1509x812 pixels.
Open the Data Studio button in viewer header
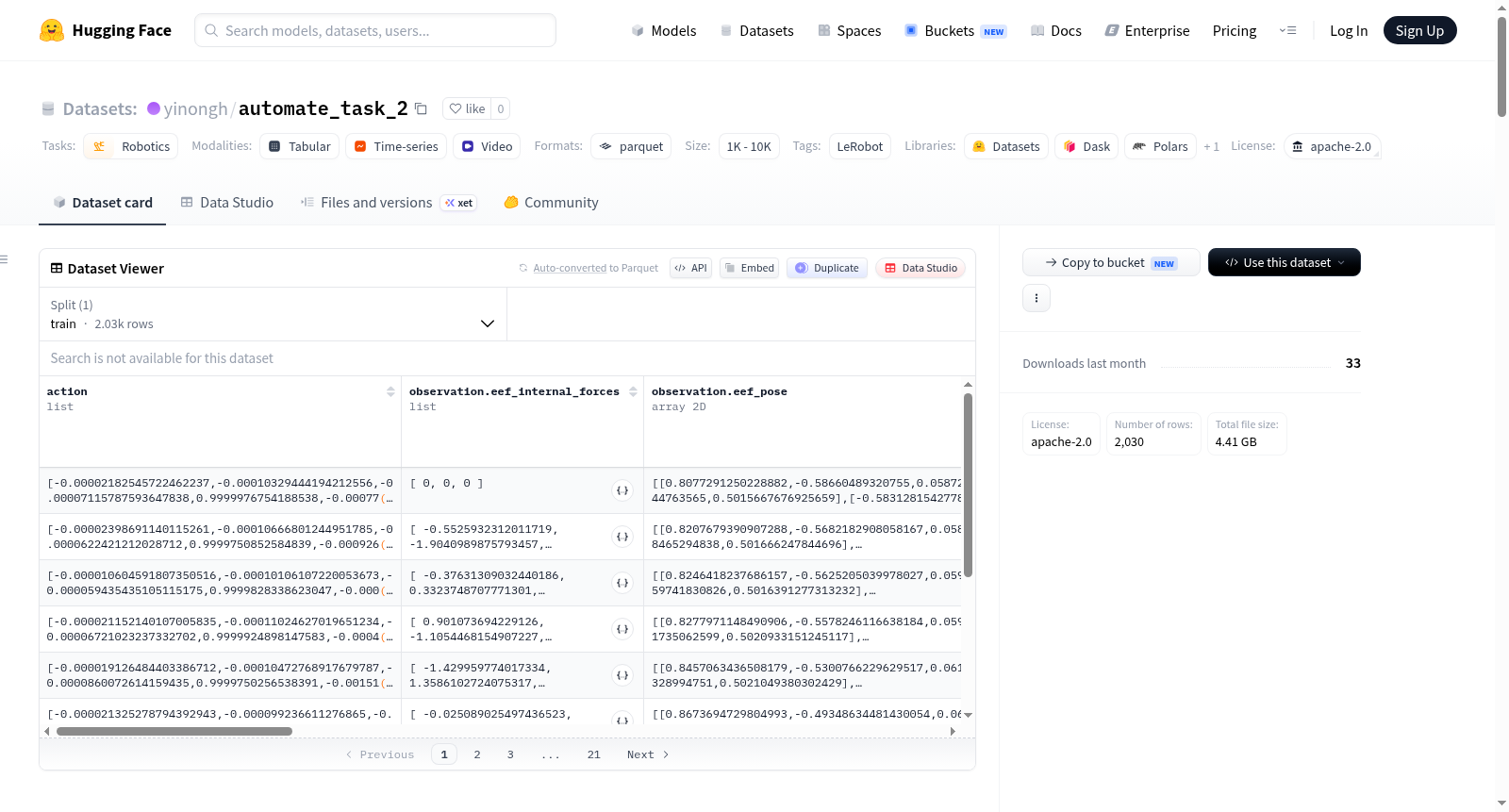tap(920, 268)
